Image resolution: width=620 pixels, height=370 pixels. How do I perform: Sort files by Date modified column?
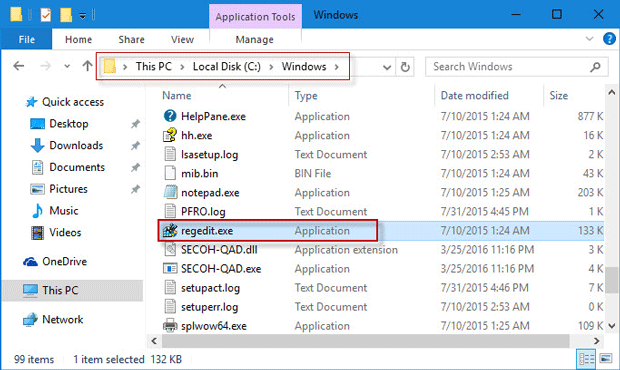tap(474, 96)
